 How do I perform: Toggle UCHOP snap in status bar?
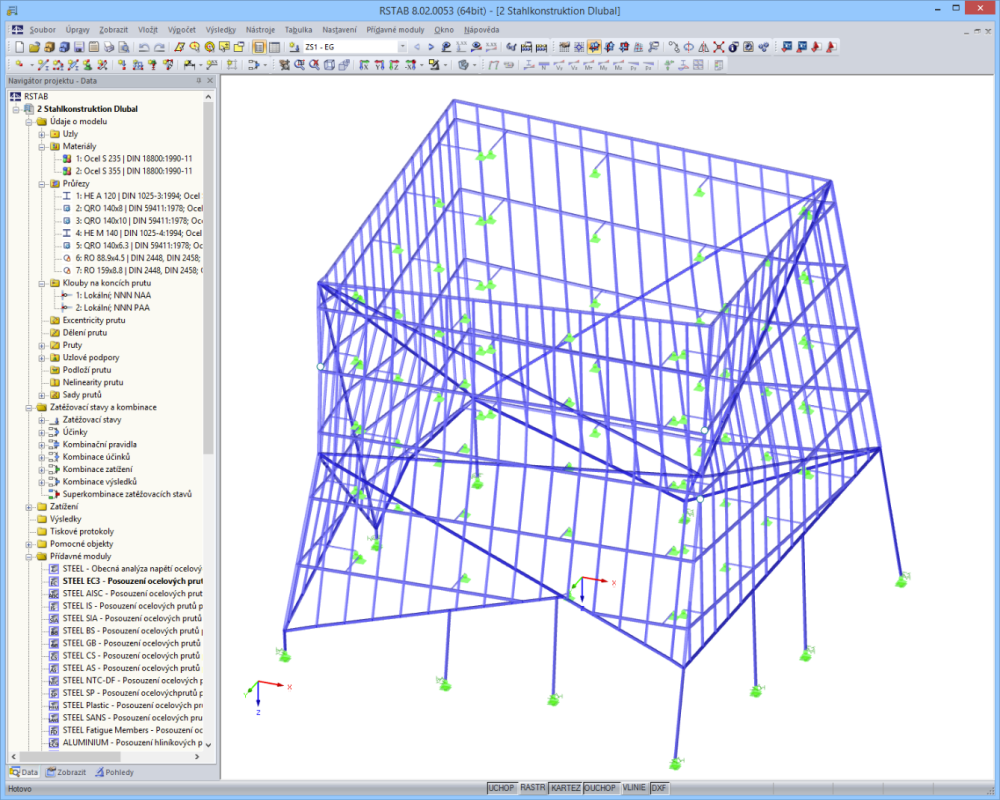[501, 789]
